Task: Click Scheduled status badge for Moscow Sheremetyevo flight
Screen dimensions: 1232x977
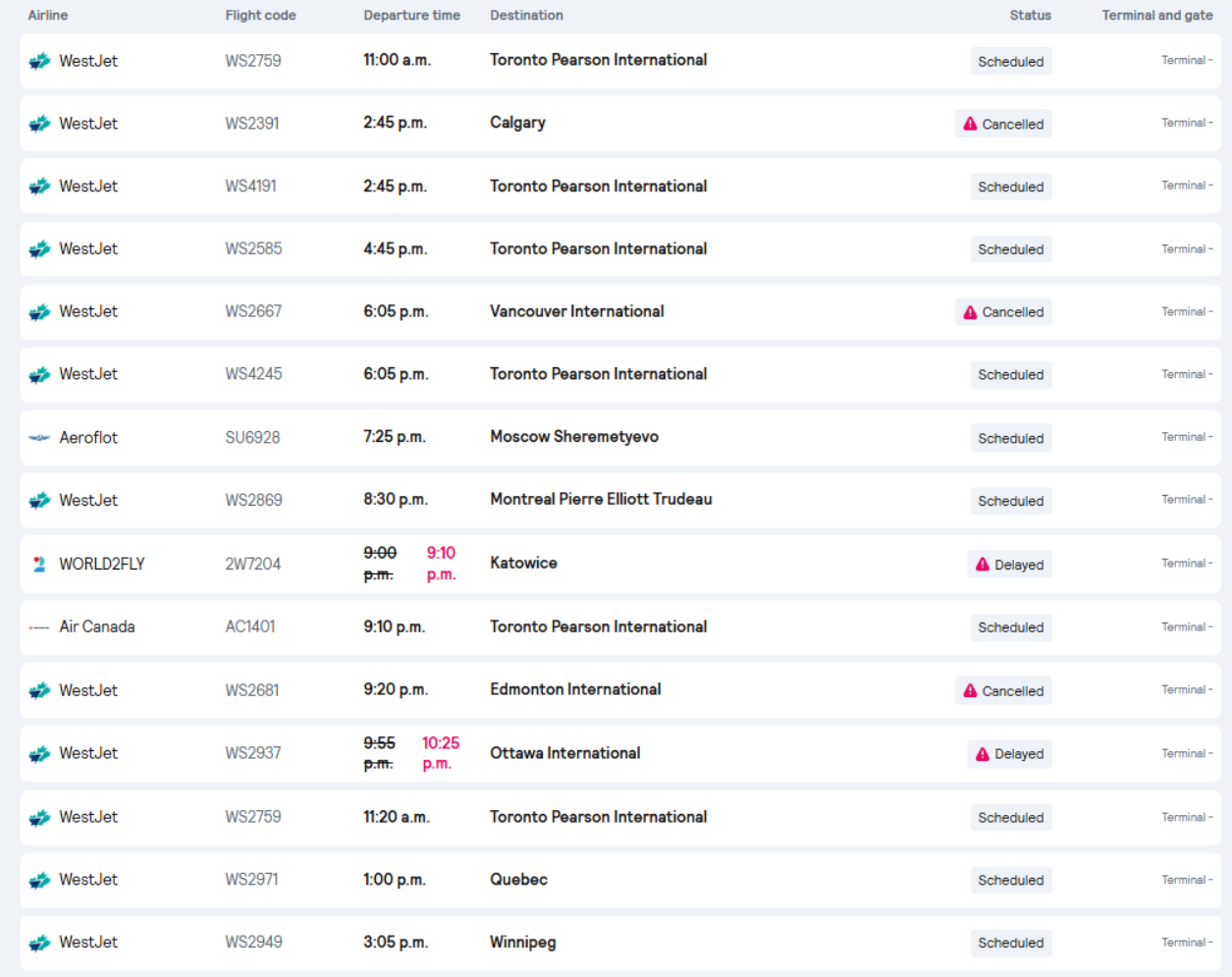Action: click(1010, 438)
